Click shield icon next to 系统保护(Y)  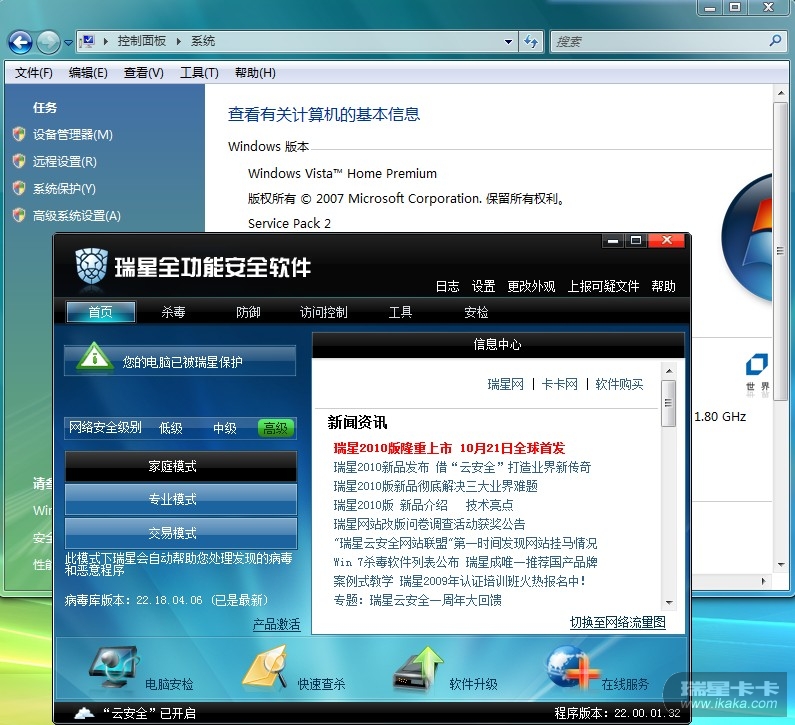pos(19,188)
